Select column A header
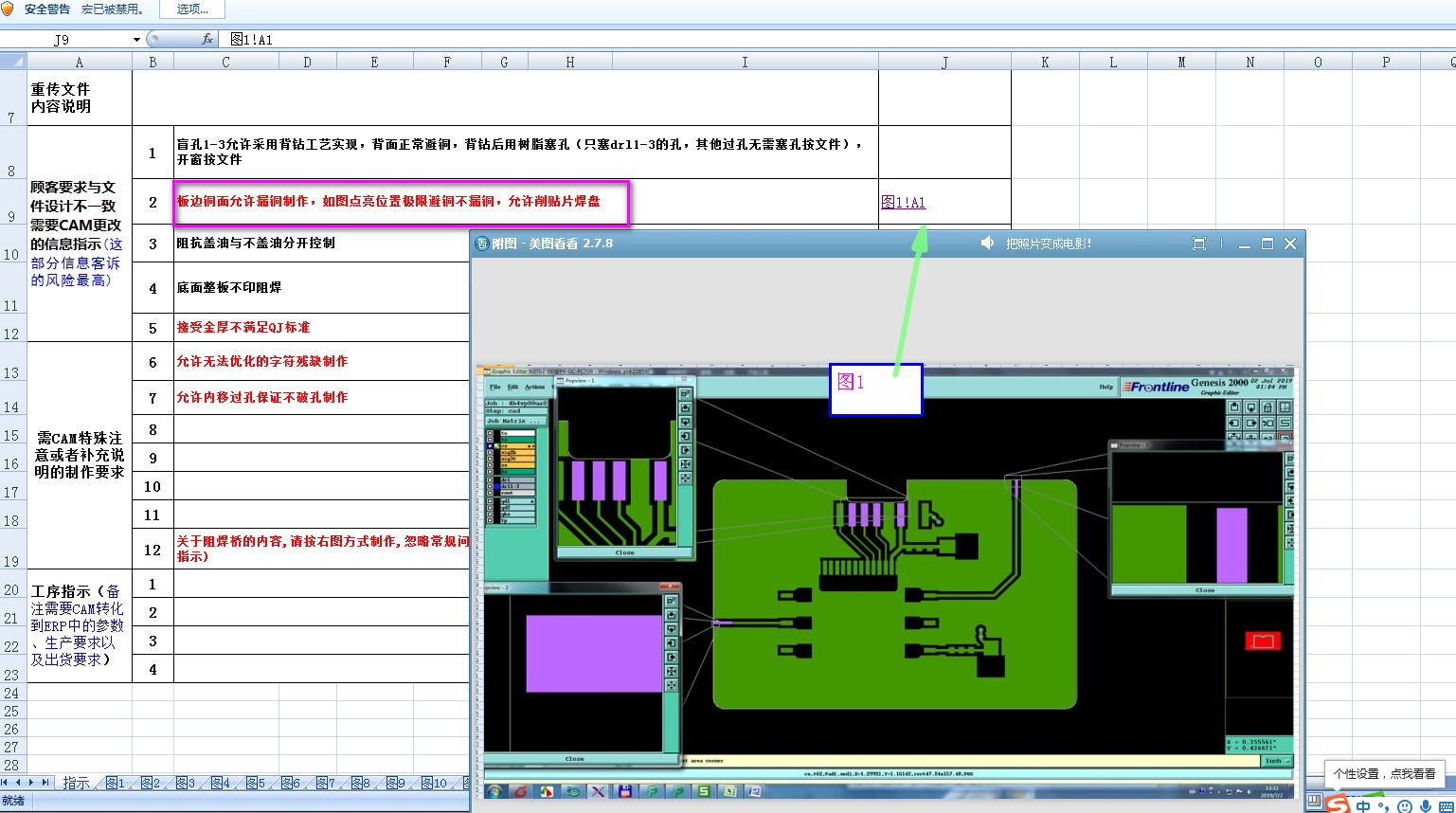 click(x=80, y=62)
